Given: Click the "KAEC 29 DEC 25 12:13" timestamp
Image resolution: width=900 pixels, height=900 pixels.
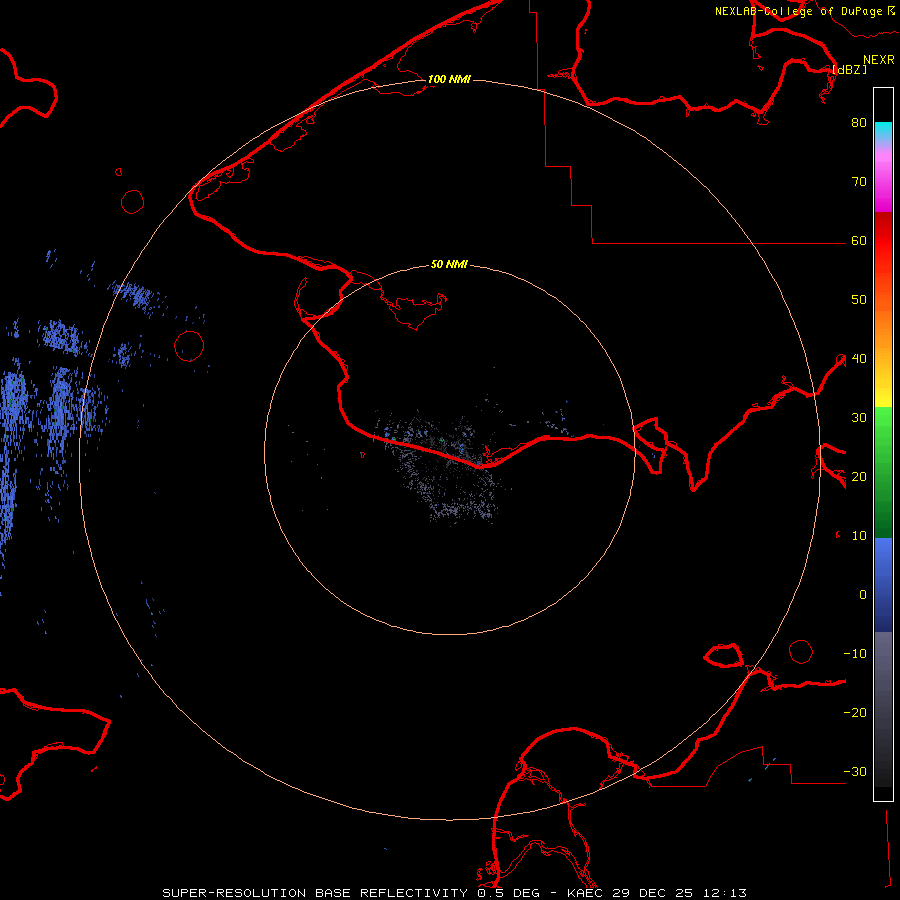Looking at the screenshot, I should pyautogui.click(x=657, y=893).
